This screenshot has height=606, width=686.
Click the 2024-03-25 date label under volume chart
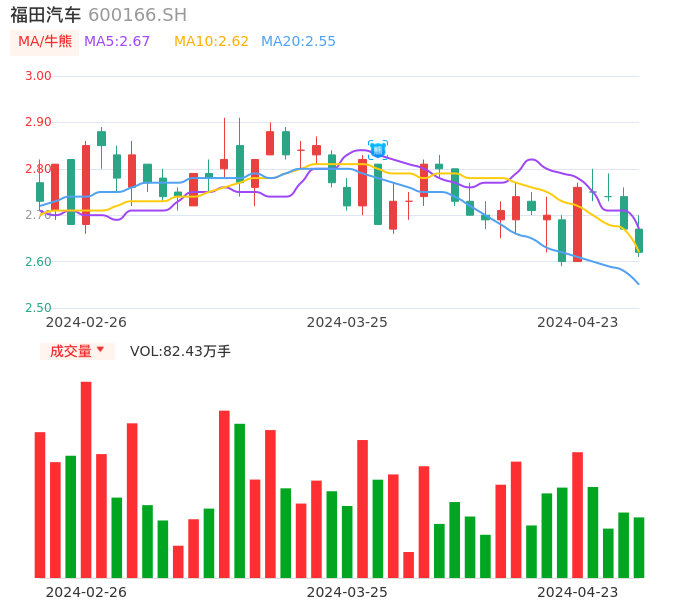pos(347,591)
